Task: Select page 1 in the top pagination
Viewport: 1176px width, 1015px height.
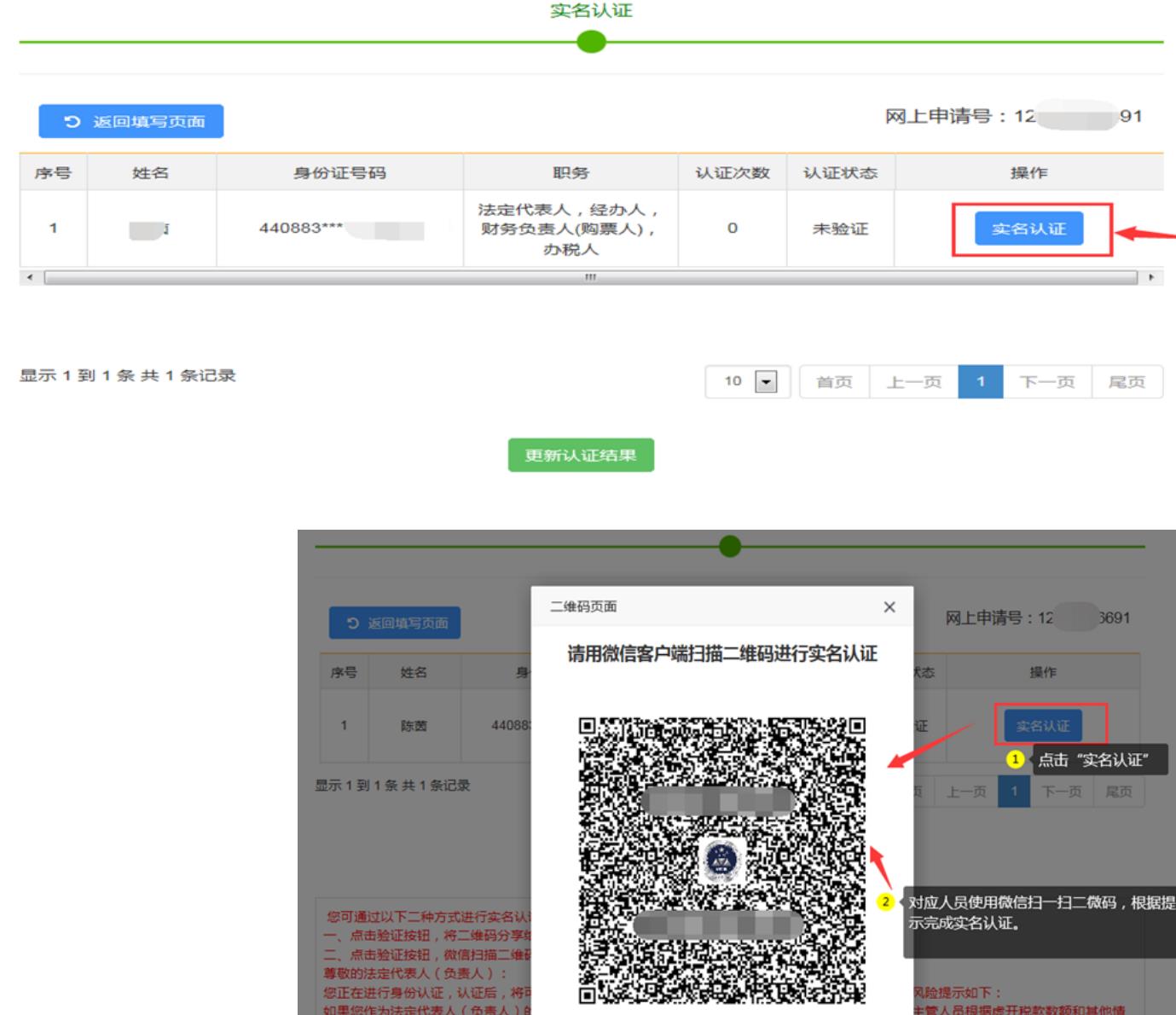Action: [981, 381]
